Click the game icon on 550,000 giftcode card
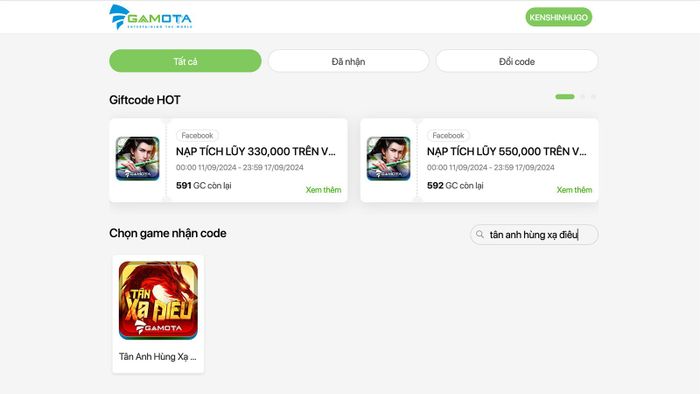The width and height of the screenshot is (700, 394). [x=388, y=158]
